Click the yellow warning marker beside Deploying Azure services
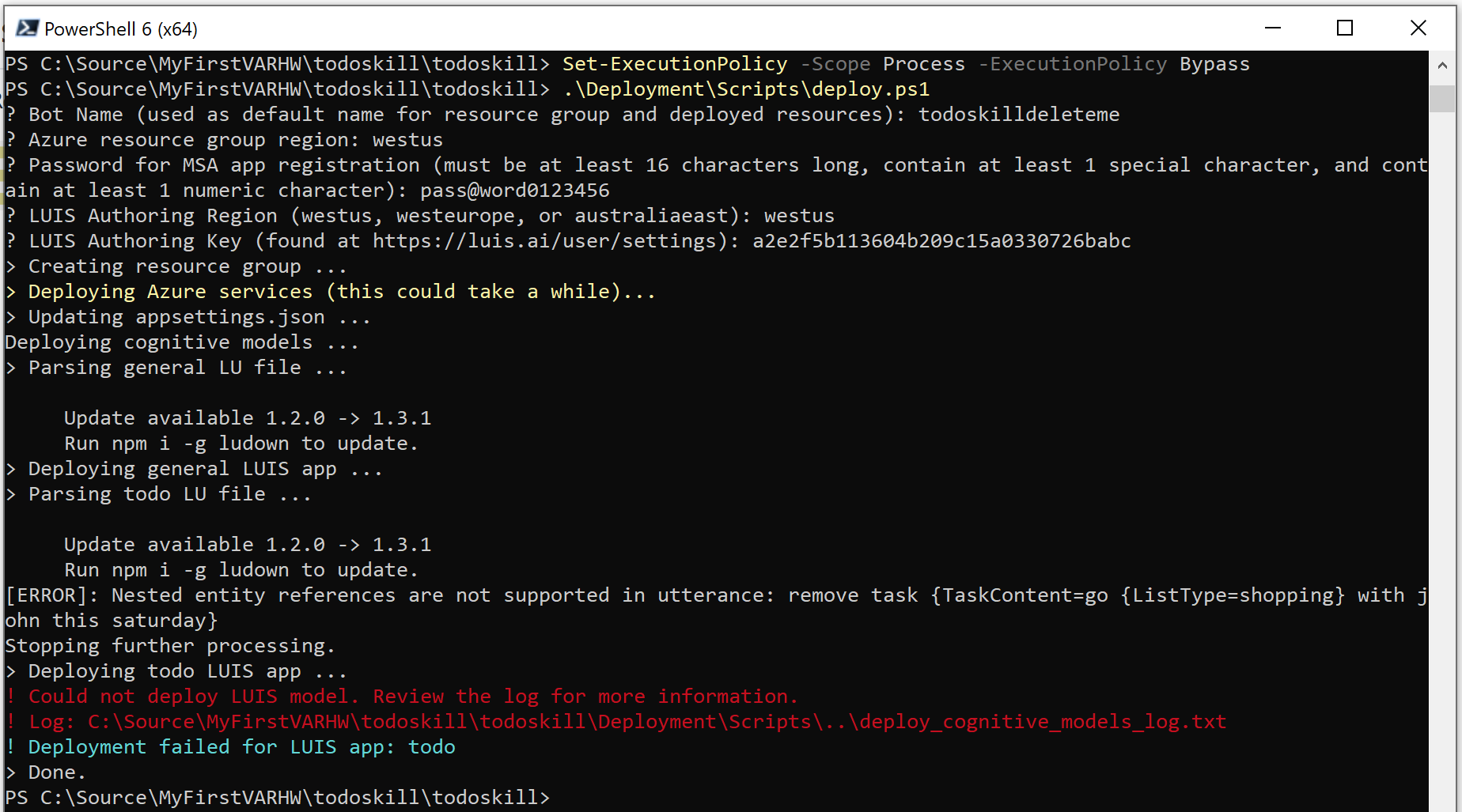Screen dimensions: 1462x812 pyautogui.click(x=10, y=291)
